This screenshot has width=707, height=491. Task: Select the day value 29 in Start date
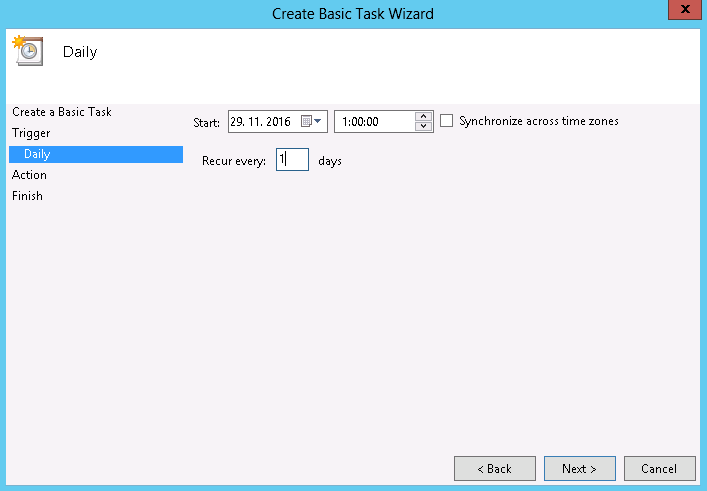[x=238, y=121]
